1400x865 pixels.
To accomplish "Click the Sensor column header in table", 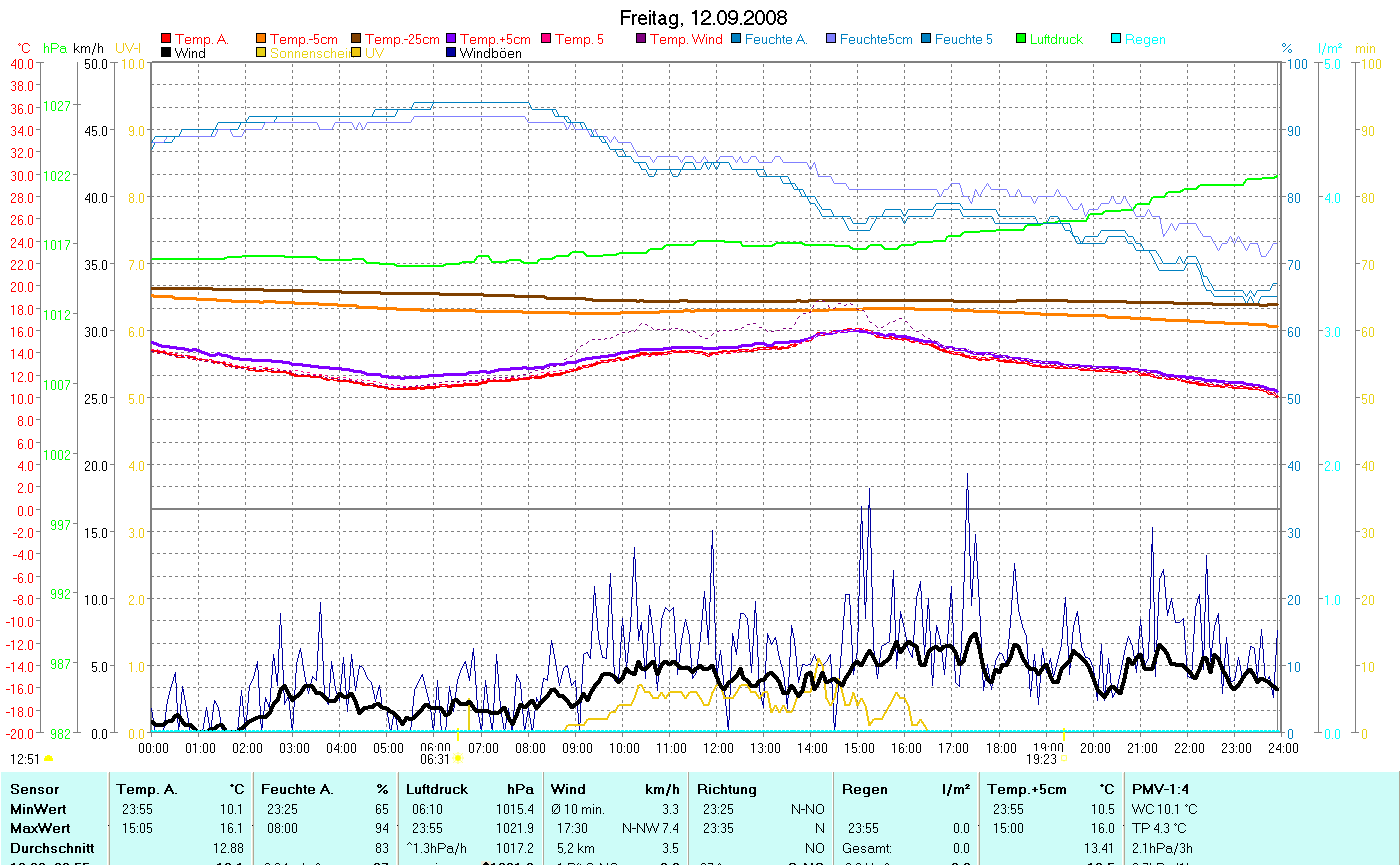I will click(34, 789).
